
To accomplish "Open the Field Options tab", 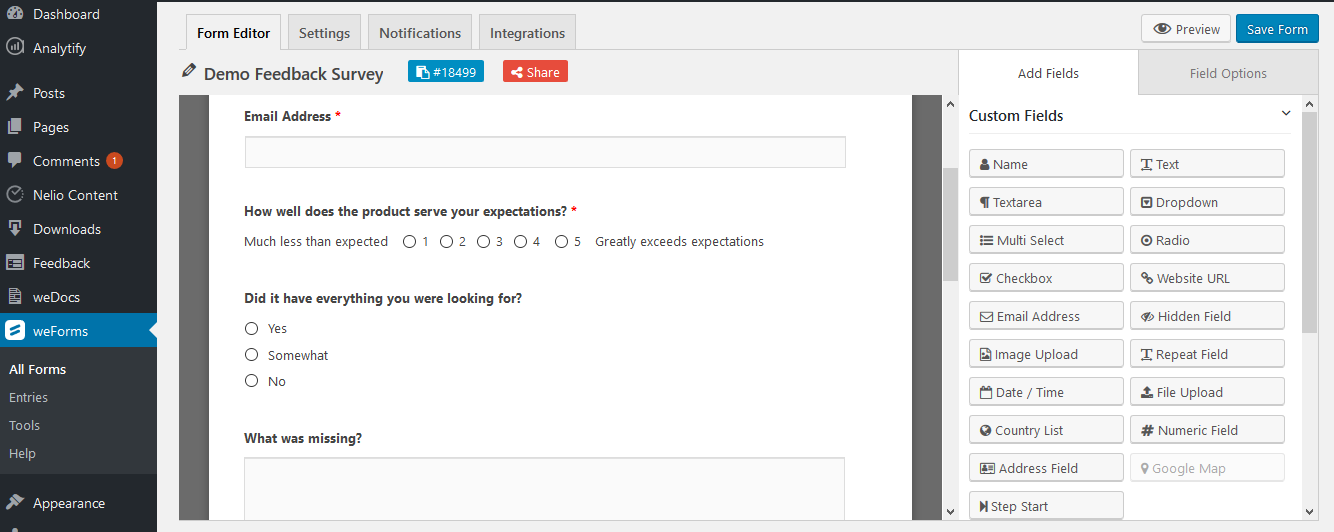I will (x=1227, y=73).
